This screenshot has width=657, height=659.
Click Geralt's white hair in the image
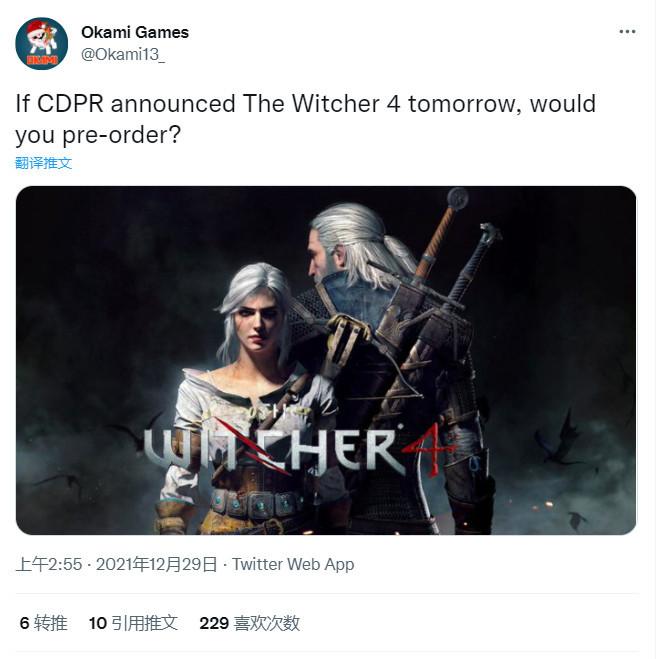point(361,240)
